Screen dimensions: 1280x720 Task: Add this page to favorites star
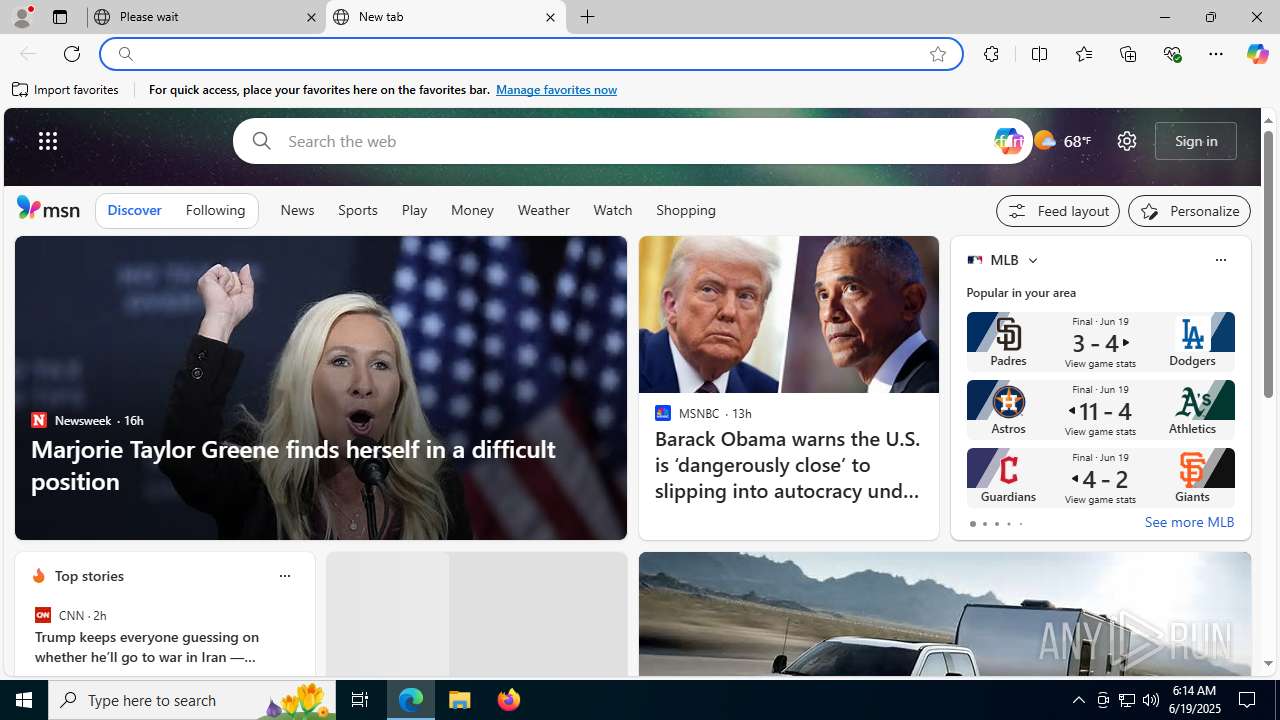[x=938, y=54]
